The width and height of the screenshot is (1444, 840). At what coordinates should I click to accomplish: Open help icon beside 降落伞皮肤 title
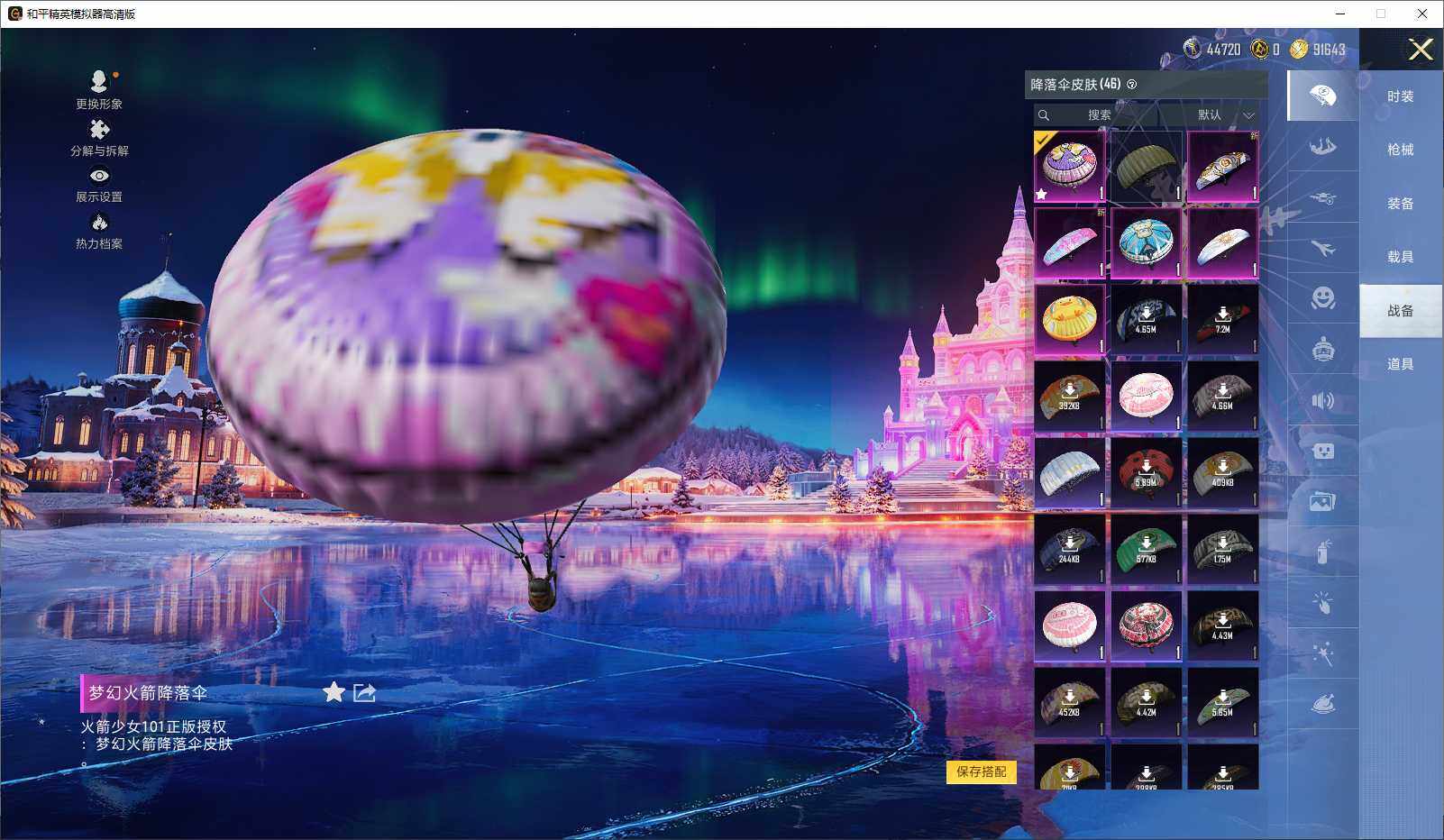tap(1132, 85)
